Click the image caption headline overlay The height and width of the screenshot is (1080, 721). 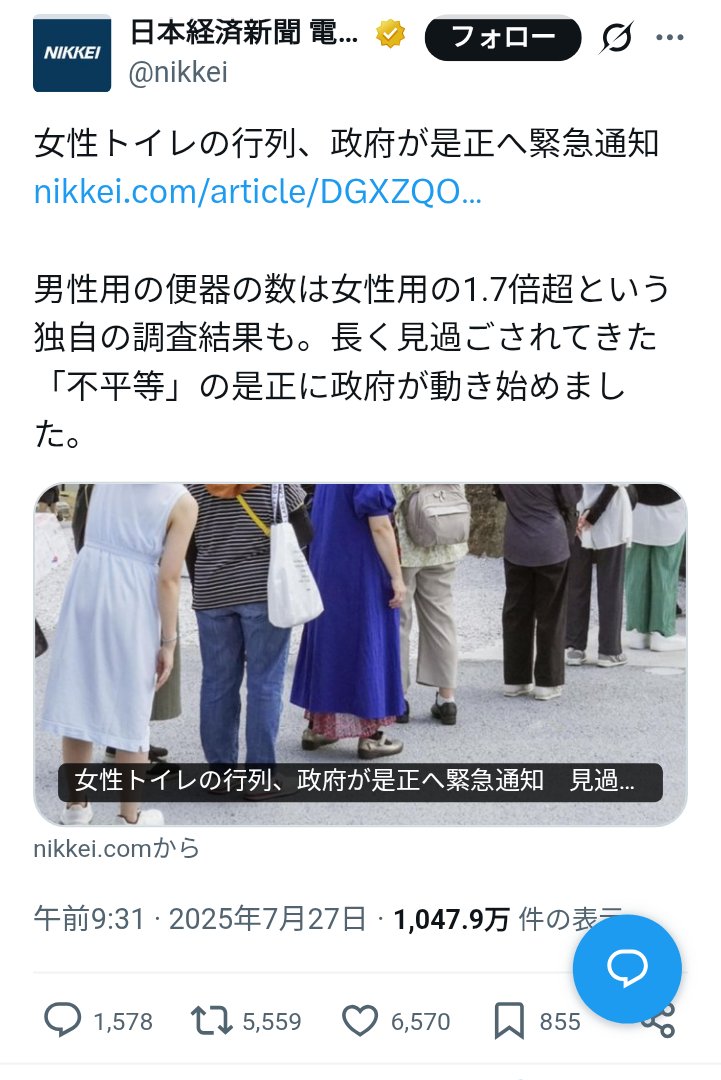point(360,781)
